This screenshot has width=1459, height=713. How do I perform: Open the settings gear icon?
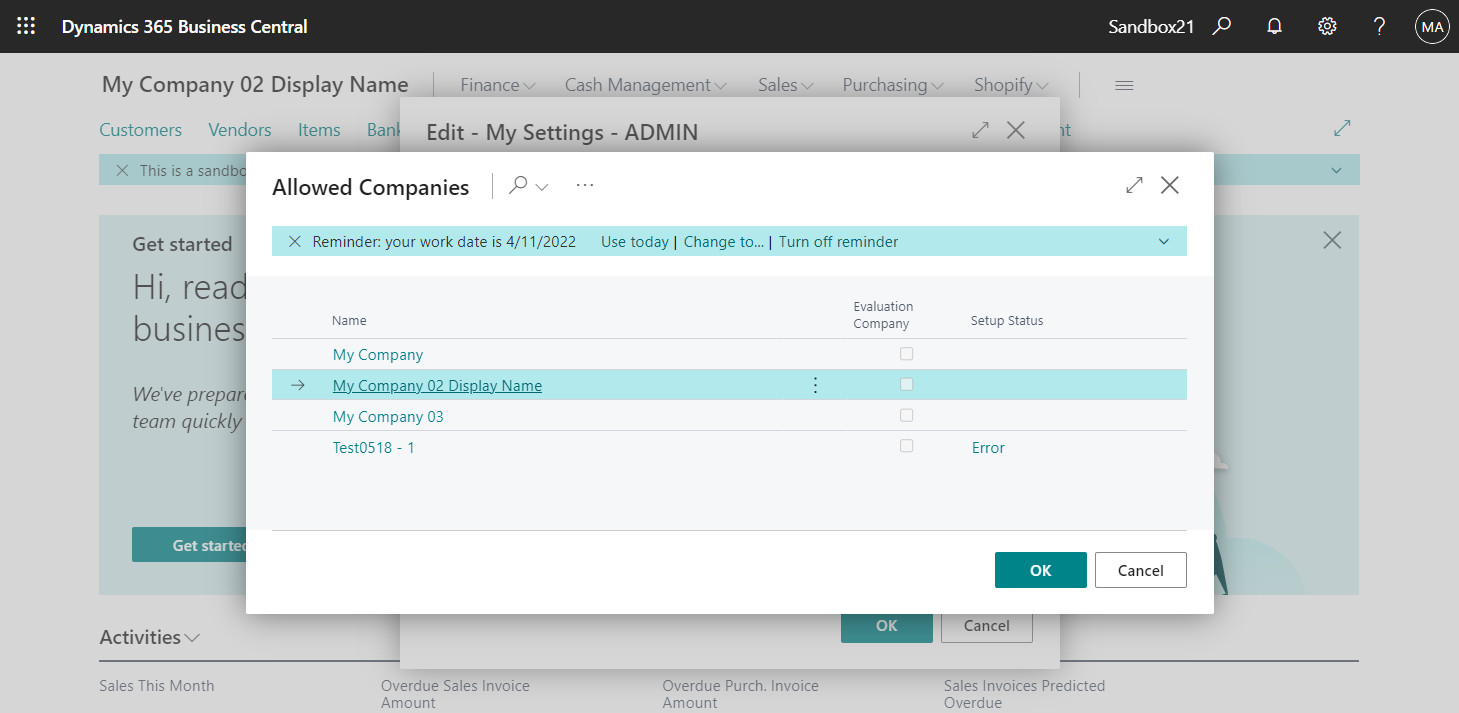click(1327, 27)
